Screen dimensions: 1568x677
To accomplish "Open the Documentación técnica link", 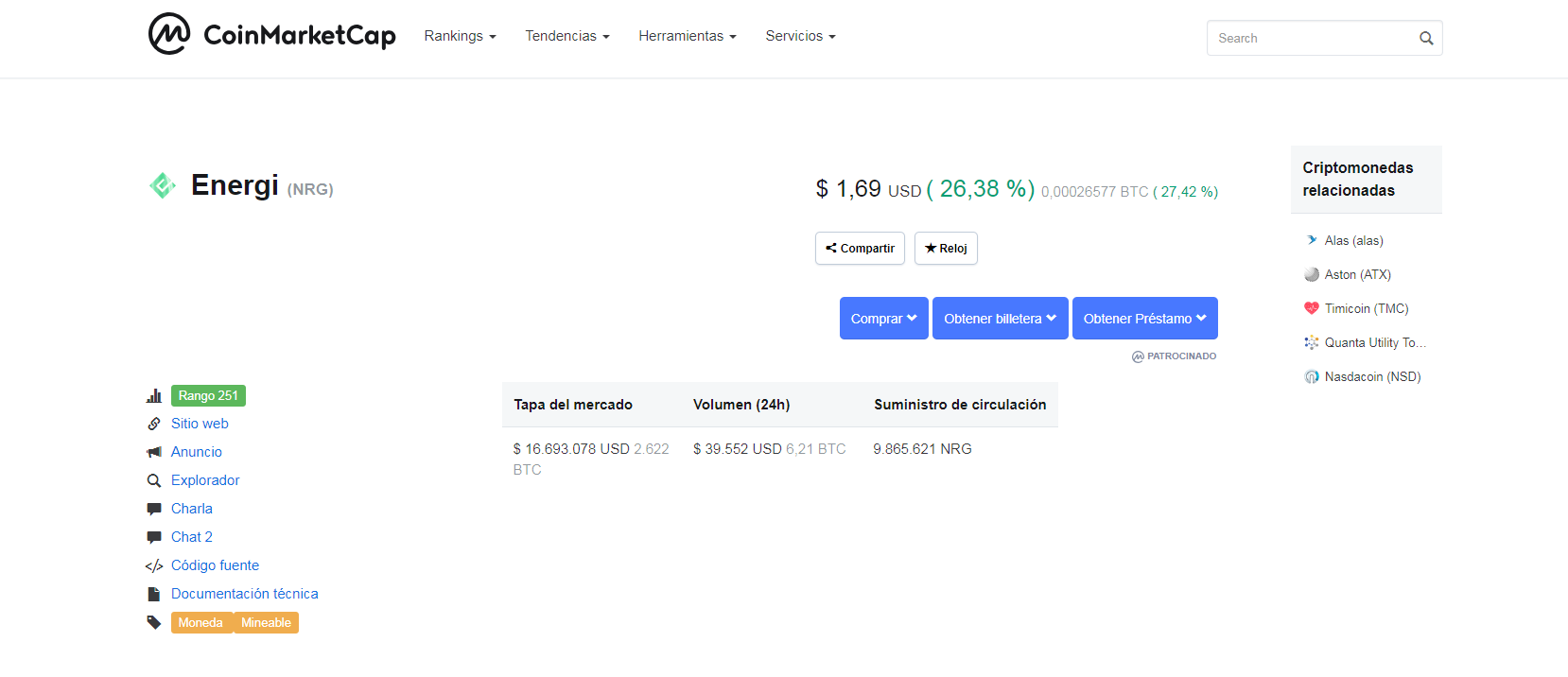I will 245,594.
